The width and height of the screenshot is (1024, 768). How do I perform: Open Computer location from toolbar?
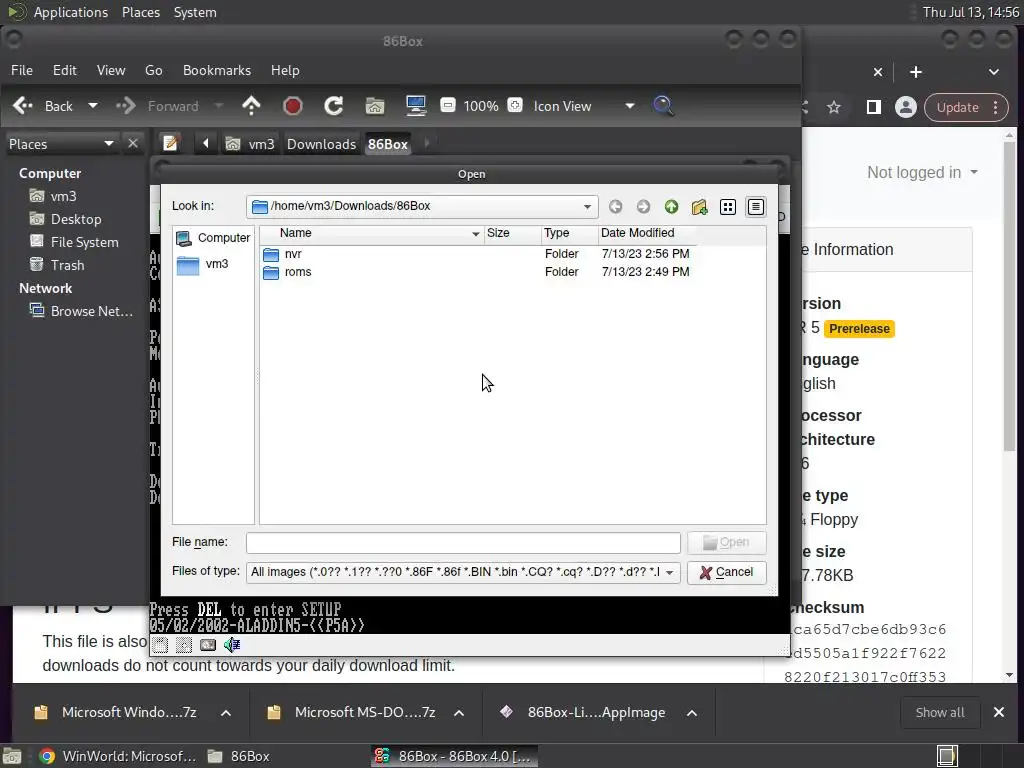click(x=416, y=106)
